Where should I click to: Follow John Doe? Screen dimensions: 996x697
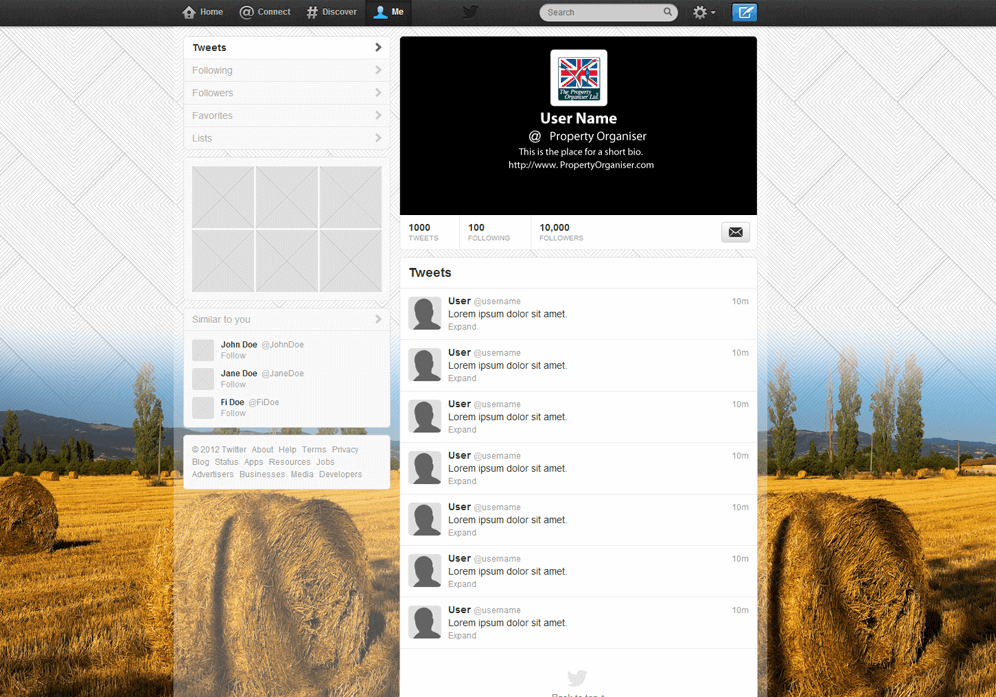(233, 356)
